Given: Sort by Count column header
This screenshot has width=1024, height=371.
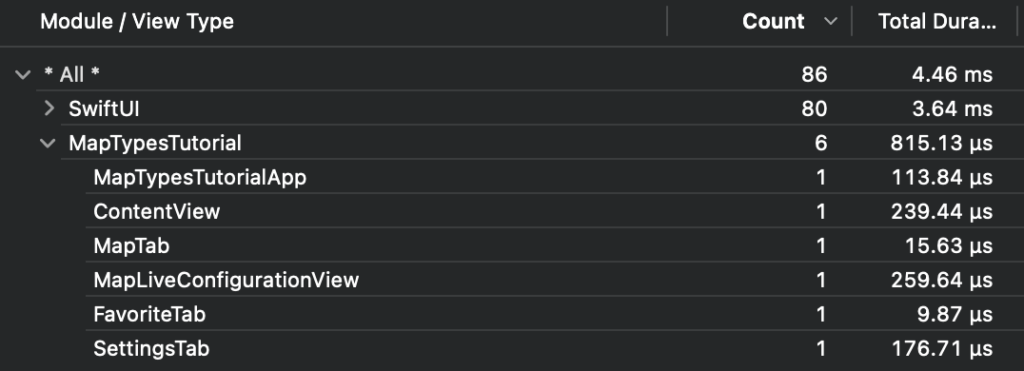Looking at the screenshot, I should pos(773,22).
